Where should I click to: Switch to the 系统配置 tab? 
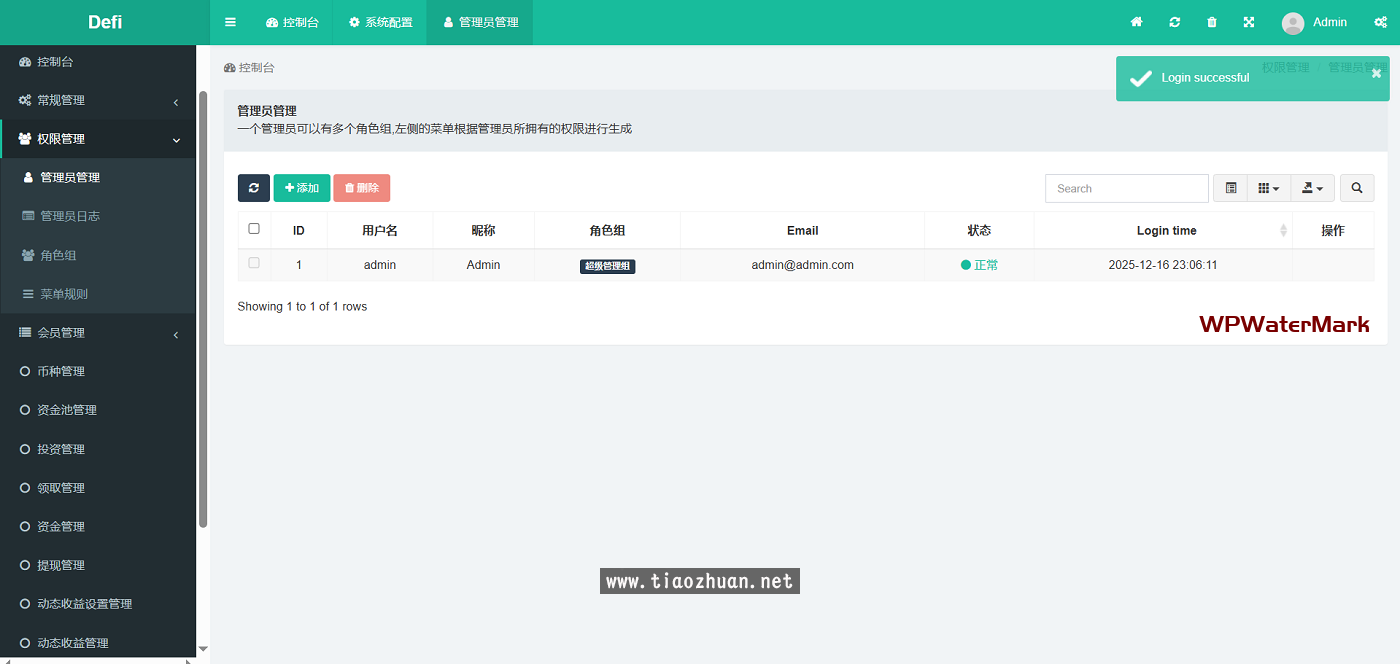(x=380, y=22)
